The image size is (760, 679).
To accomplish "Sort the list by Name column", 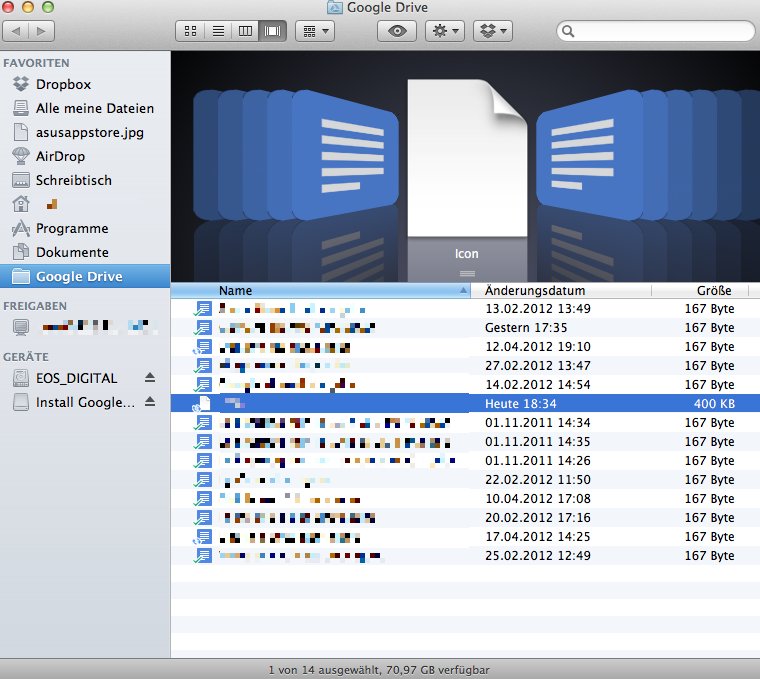I will (320, 290).
